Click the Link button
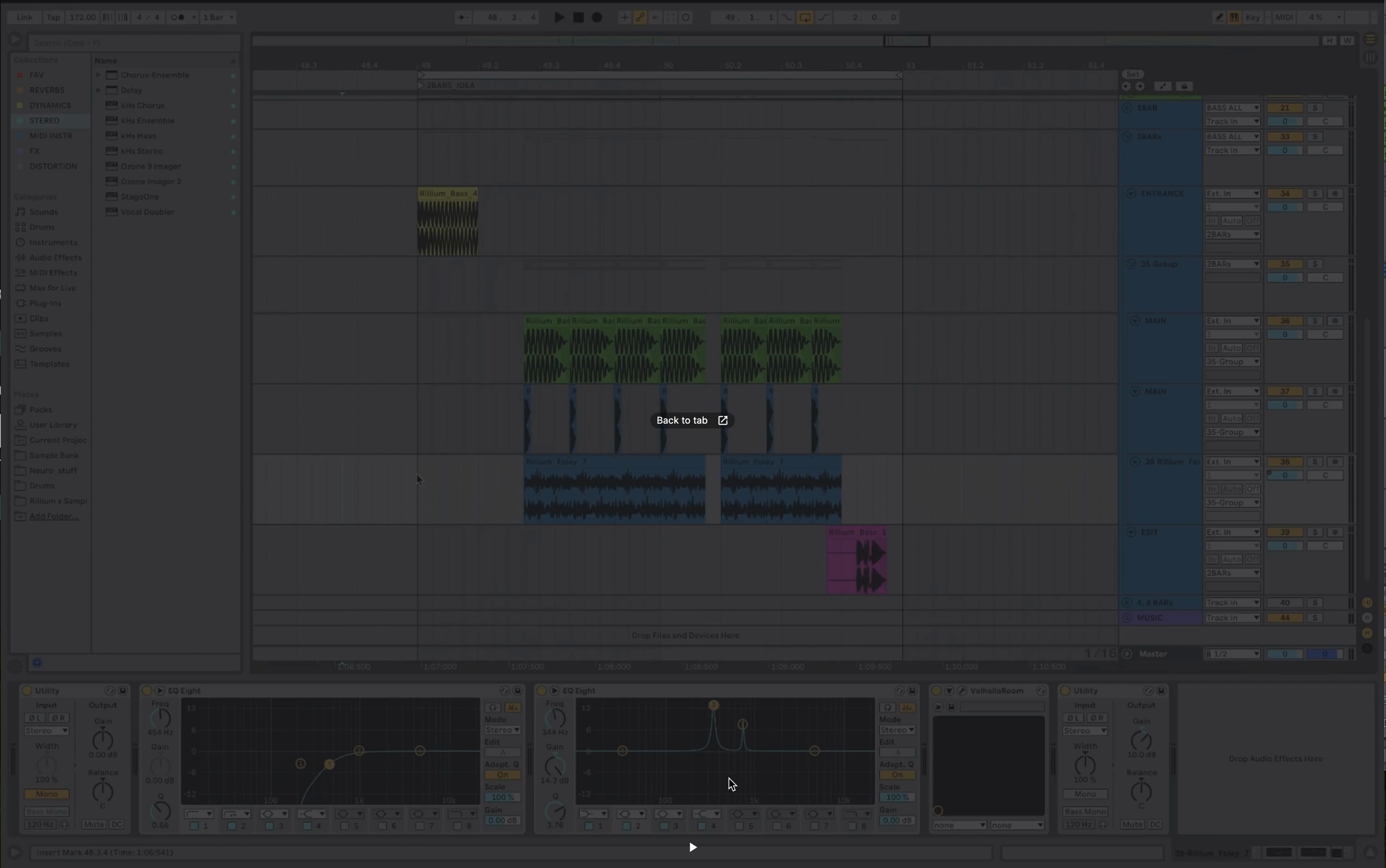The image size is (1386, 868). coord(24,17)
